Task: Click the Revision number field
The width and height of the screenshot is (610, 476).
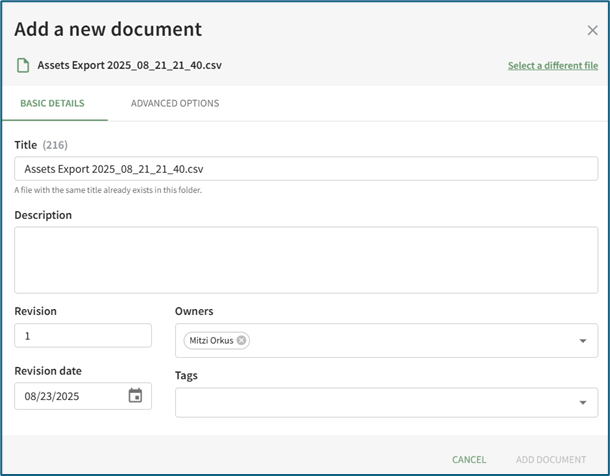Action: [82, 336]
